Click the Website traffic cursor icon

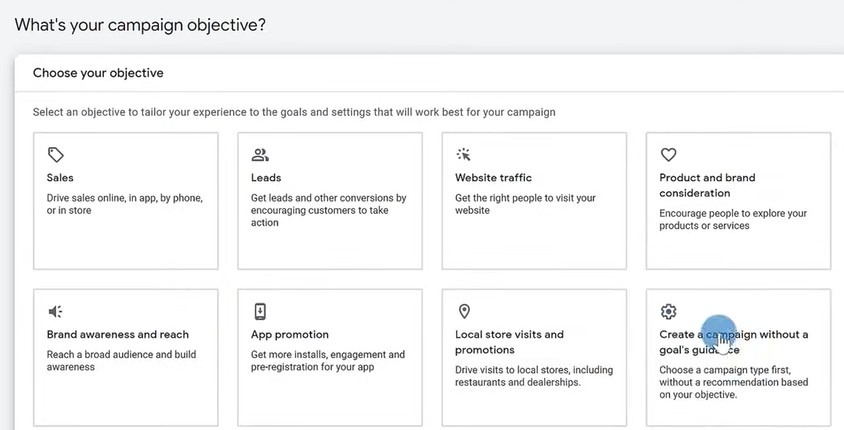(x=464, y=155)
